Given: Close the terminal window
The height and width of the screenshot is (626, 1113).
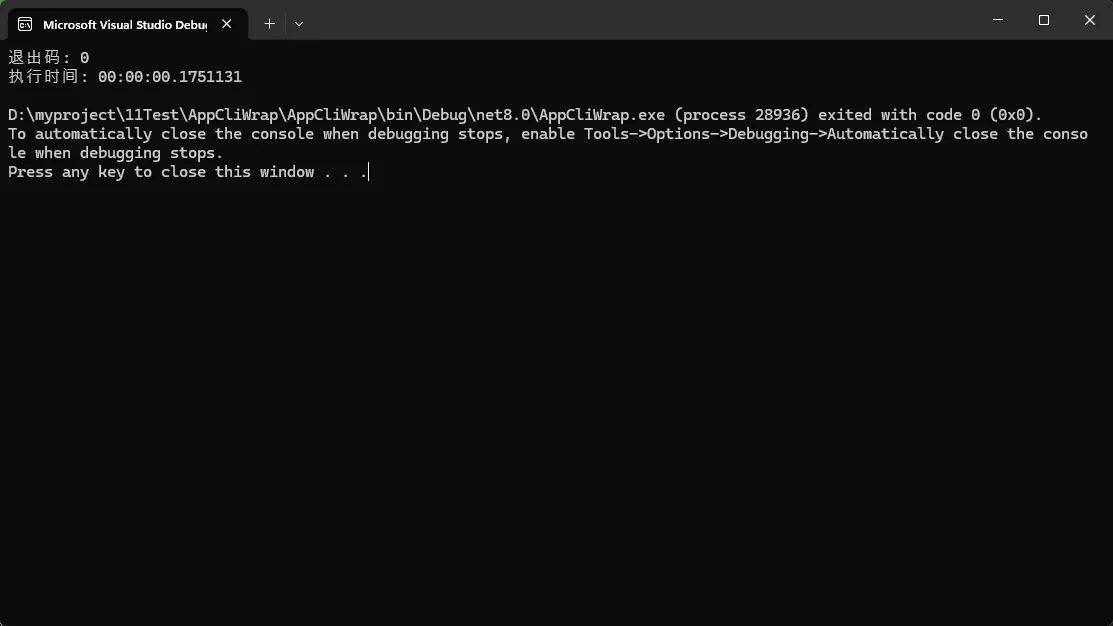Looking at the screenshot, I should click(1090, 20).
